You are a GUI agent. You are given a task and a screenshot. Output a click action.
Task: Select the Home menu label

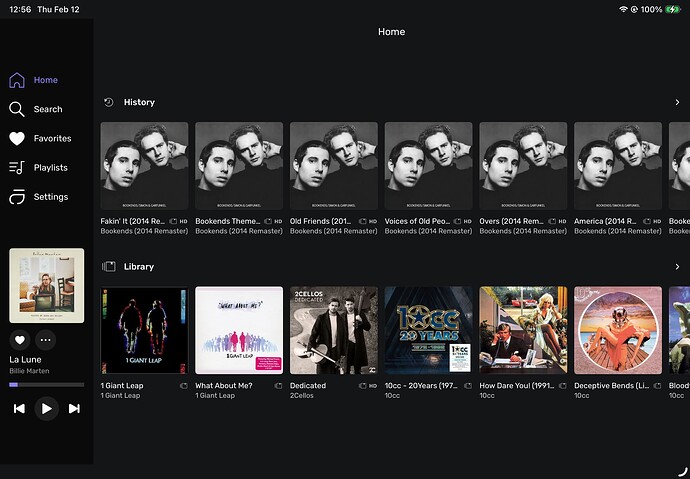[x=46, y=80]
